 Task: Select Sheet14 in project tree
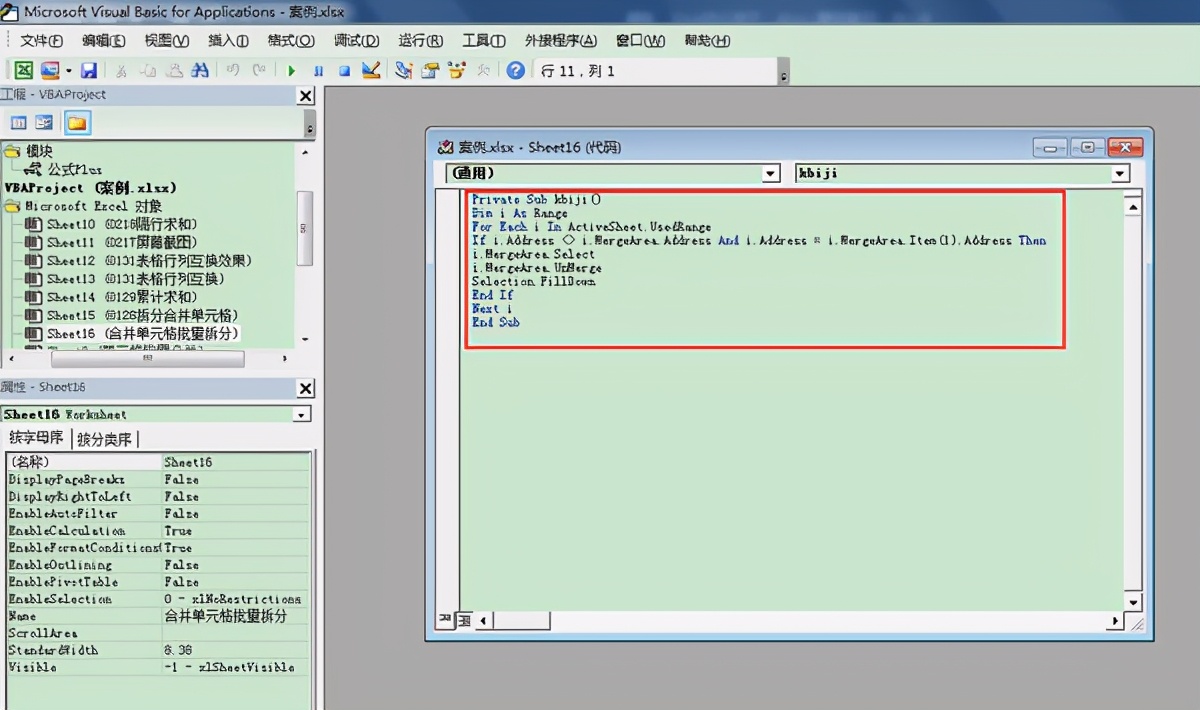122,296
